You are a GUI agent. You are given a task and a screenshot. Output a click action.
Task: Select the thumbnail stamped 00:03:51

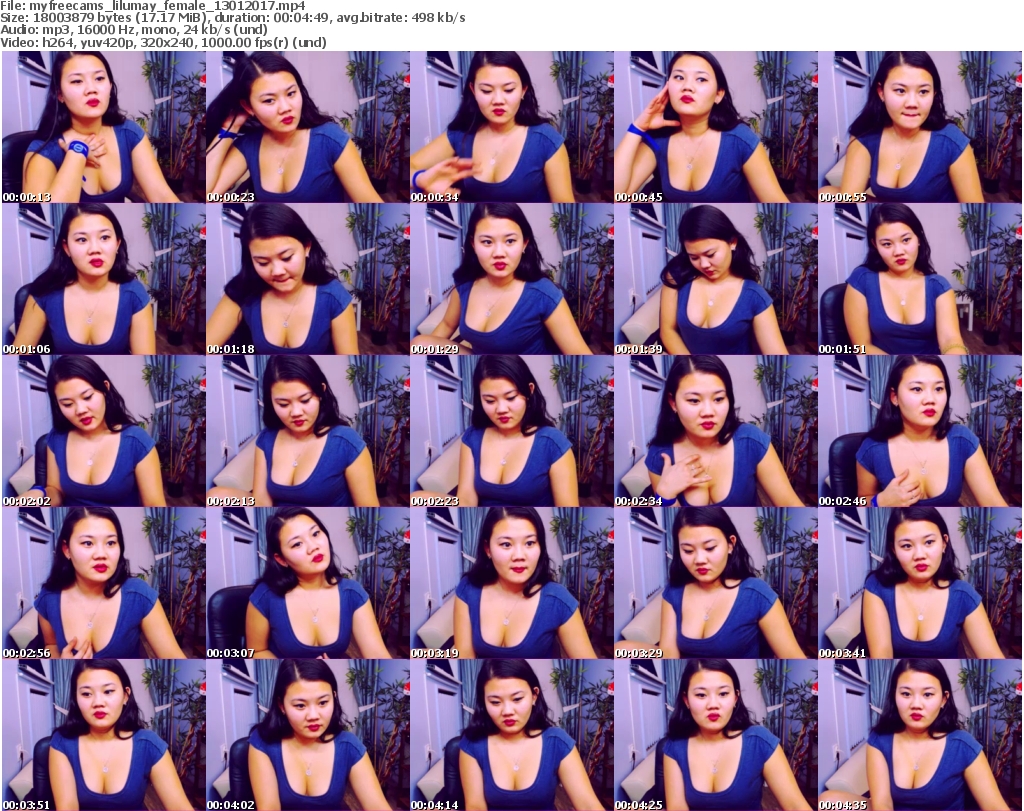pos(104,735)
